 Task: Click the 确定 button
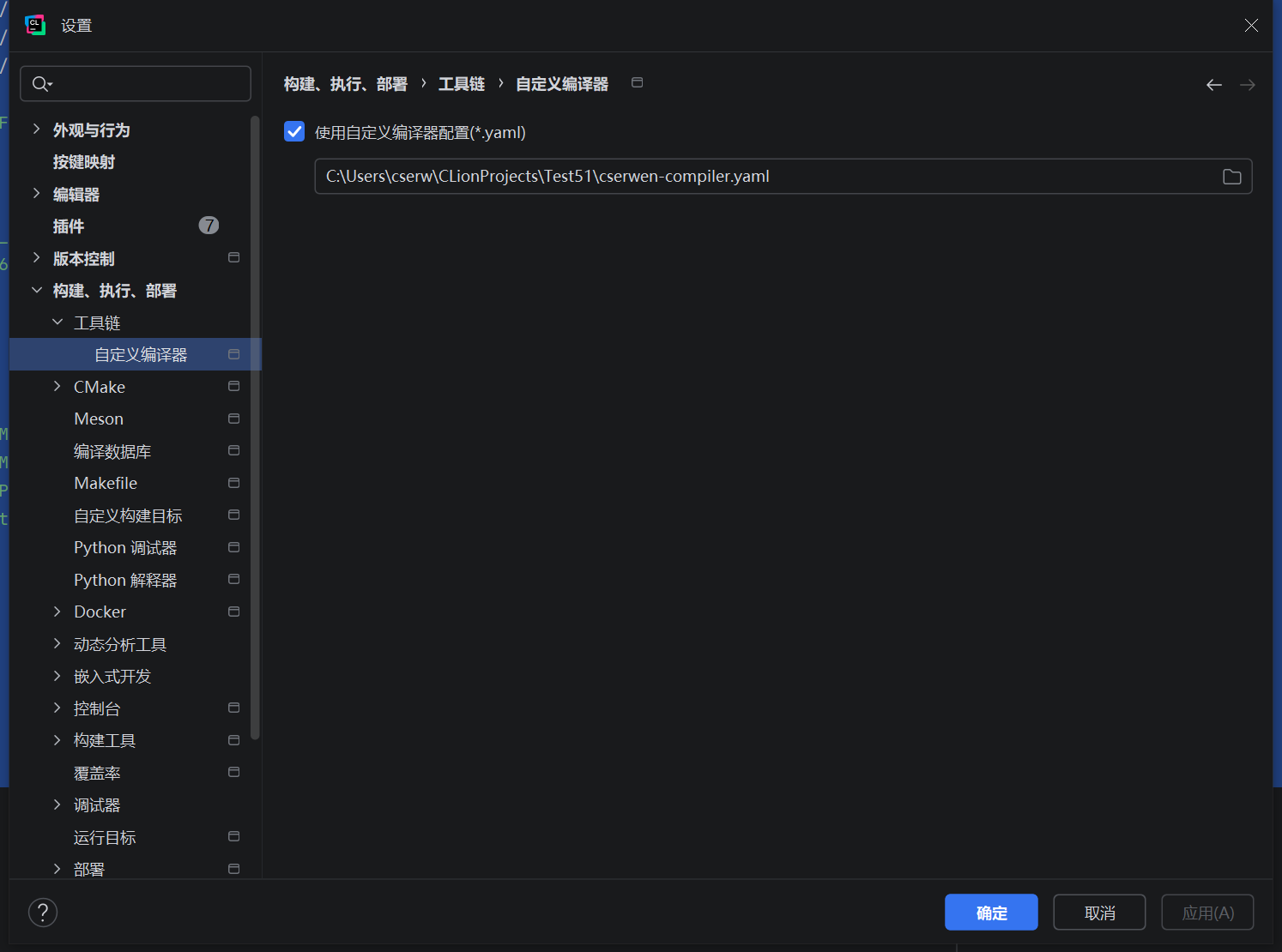(x=990, y=913)
